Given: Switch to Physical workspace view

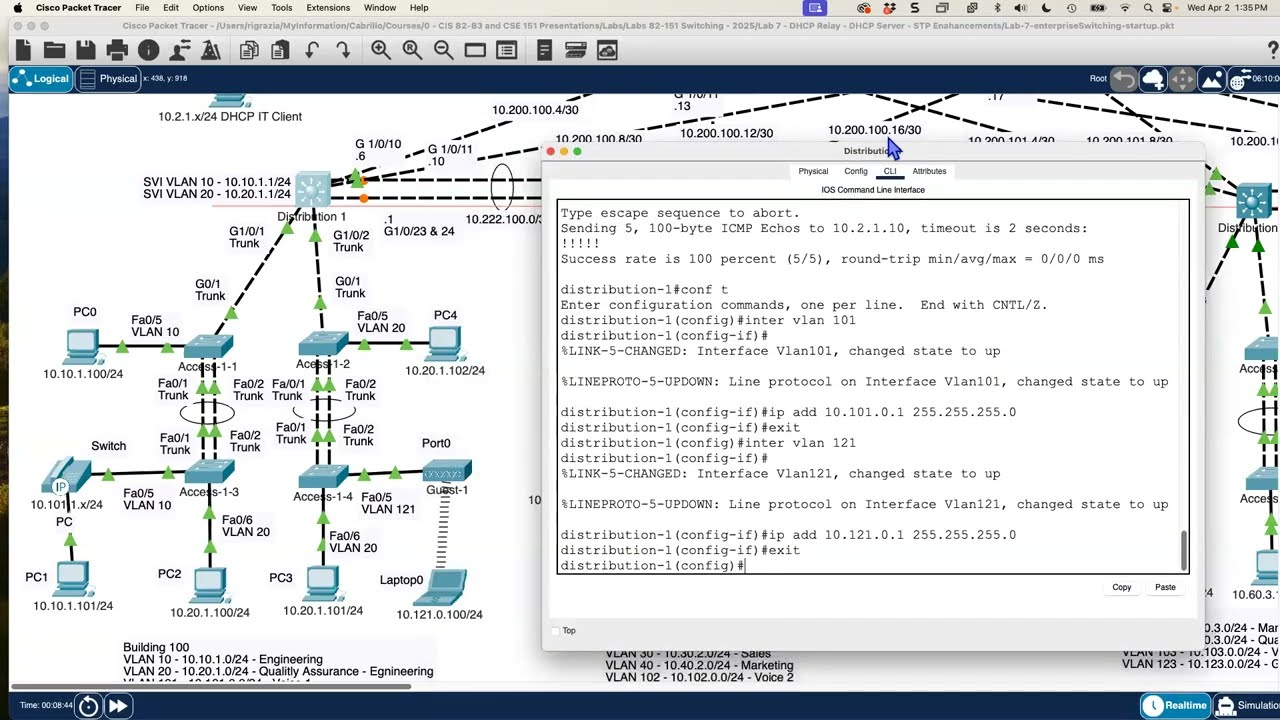Looking at the screenshot, I should pos(107,79).
